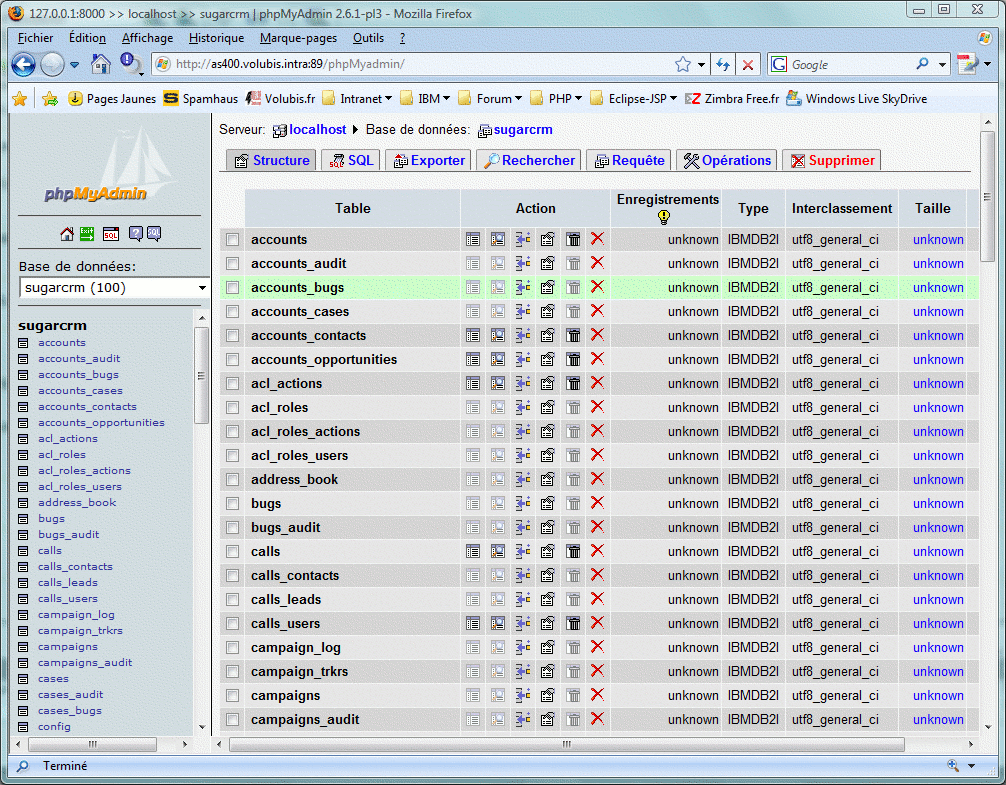Click the sugarcrm database breadcrumb link
This screenshot has height=785, width=1006.
point(523,130)
